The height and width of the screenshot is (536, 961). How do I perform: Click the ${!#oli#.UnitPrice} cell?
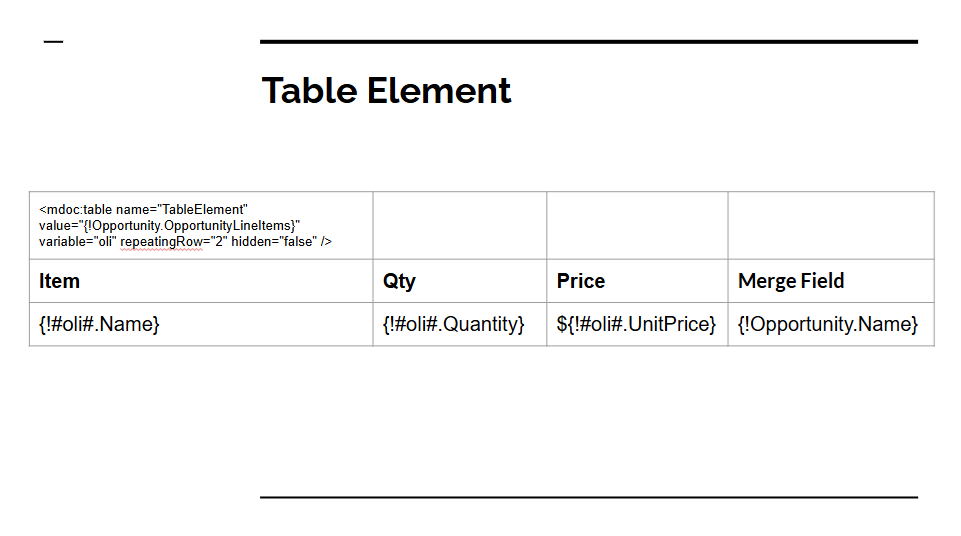(636, 324)
